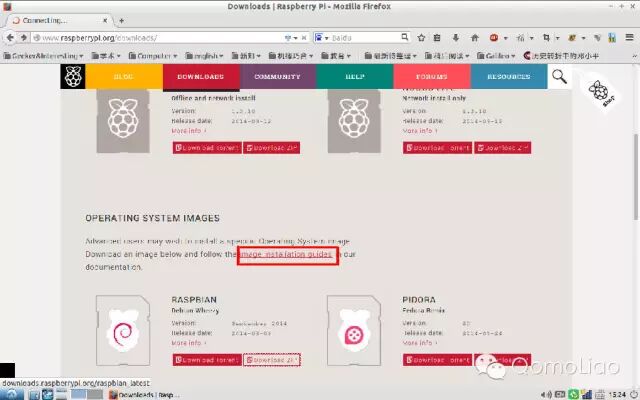Viewport: 640px width, 400px height.
Task: Download ZIP for offline and network install
Action: click(x=271, y=148)
